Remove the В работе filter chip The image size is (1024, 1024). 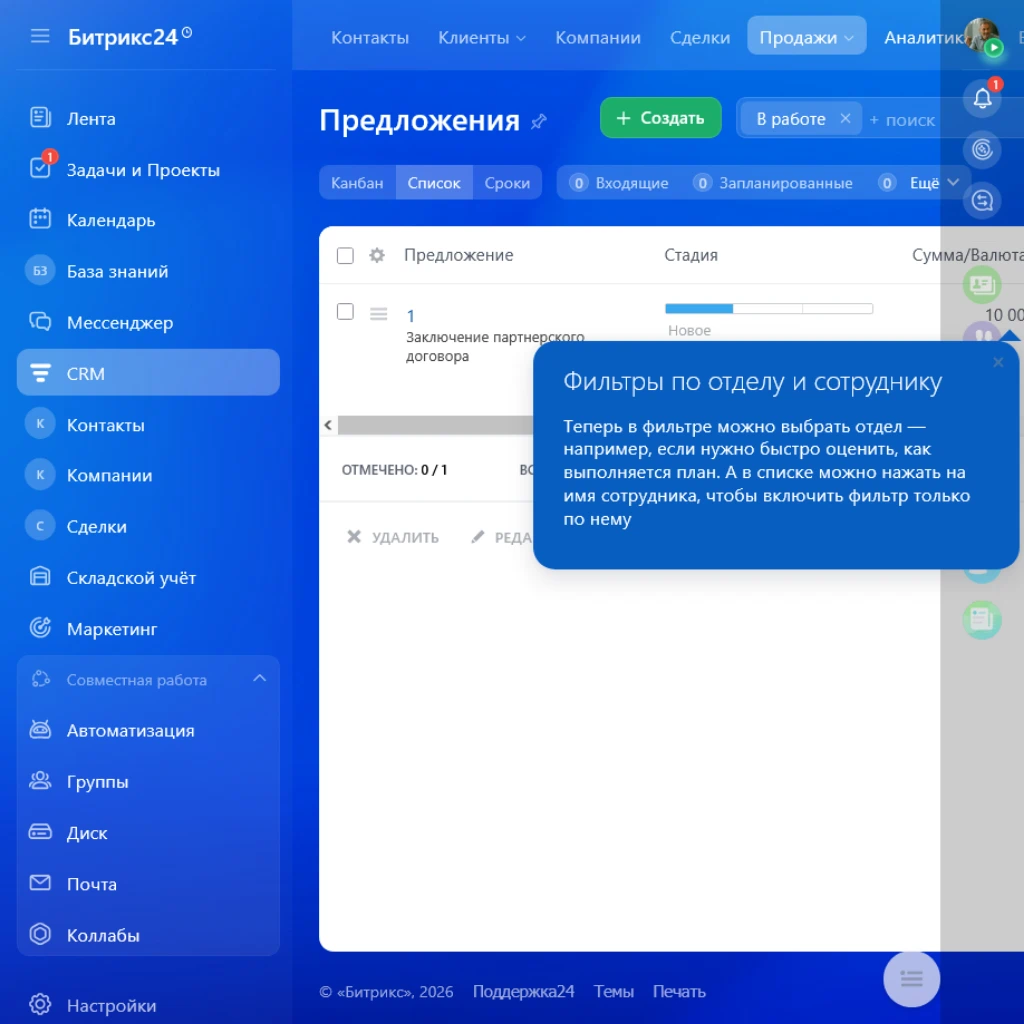click(x=846, y=118)
